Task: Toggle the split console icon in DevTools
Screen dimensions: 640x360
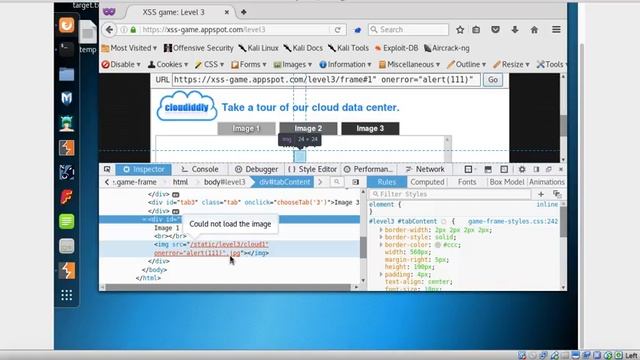Action: click(x=488, y=169)
